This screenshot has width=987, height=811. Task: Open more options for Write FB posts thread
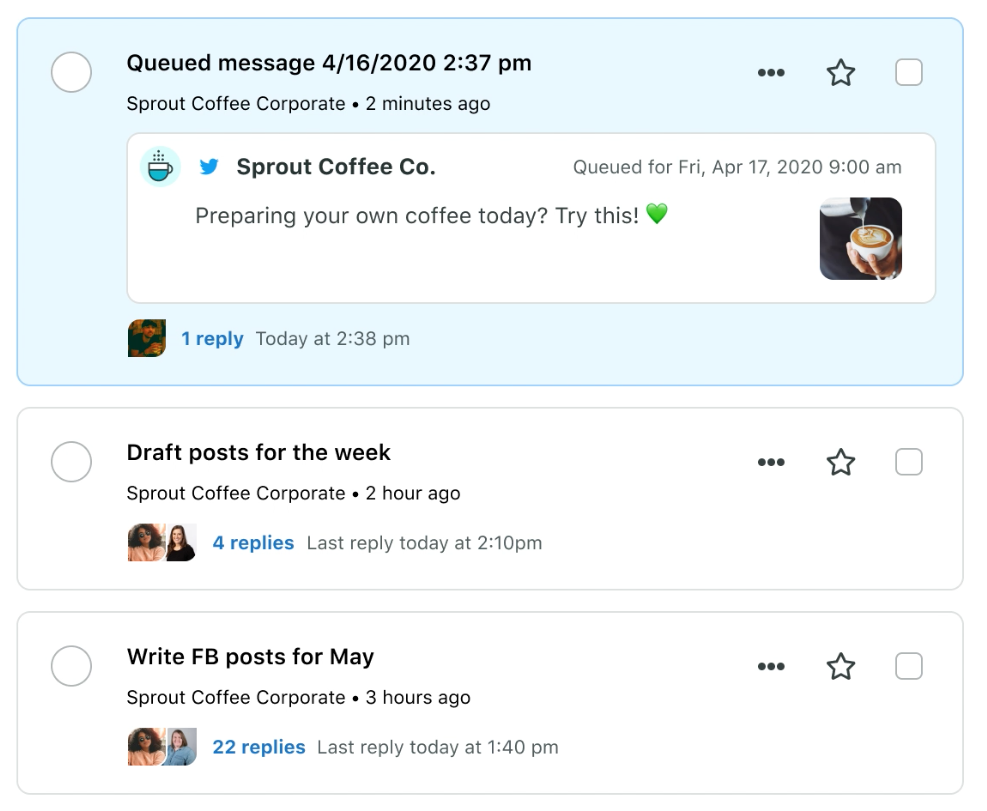point(771,666)
